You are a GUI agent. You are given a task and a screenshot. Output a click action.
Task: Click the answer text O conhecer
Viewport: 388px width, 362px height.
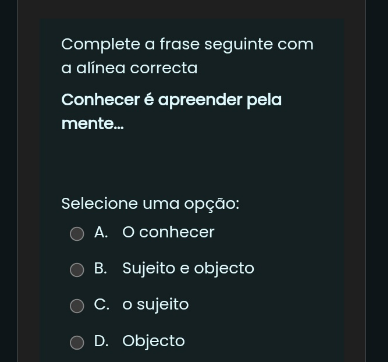(x=168, y=232)
